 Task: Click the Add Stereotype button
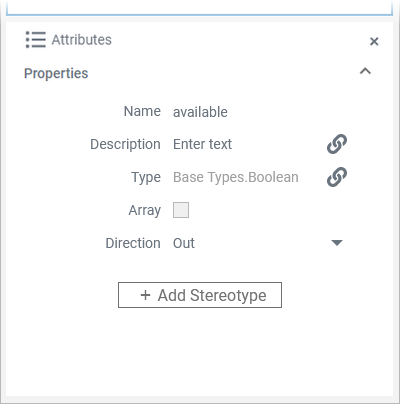(200, 295)
